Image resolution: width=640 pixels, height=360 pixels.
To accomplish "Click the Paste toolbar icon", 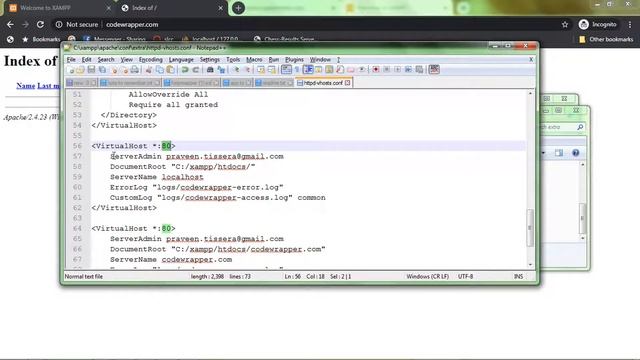I will [x=170, y=70].
